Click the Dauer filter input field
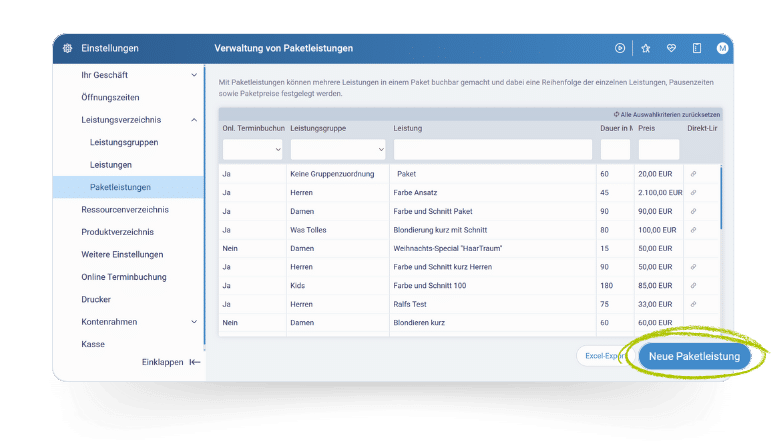Image resolution: width=771 pixels, height=446 pixels. tap(615, 149)
